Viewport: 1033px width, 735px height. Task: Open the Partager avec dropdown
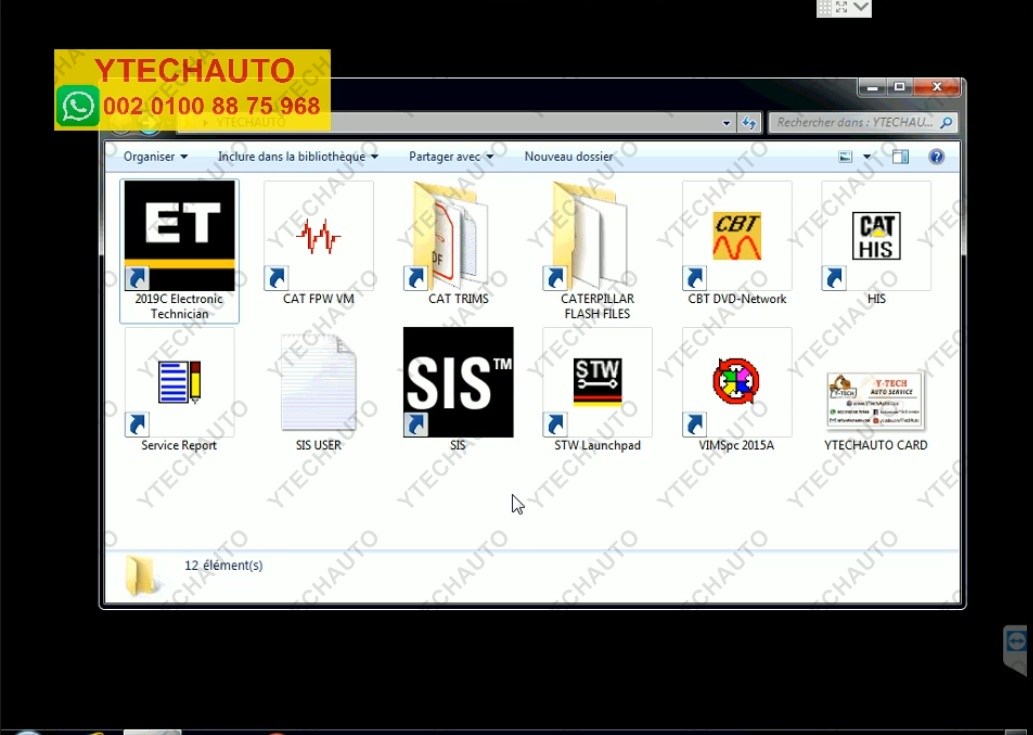tap(448, 156)
